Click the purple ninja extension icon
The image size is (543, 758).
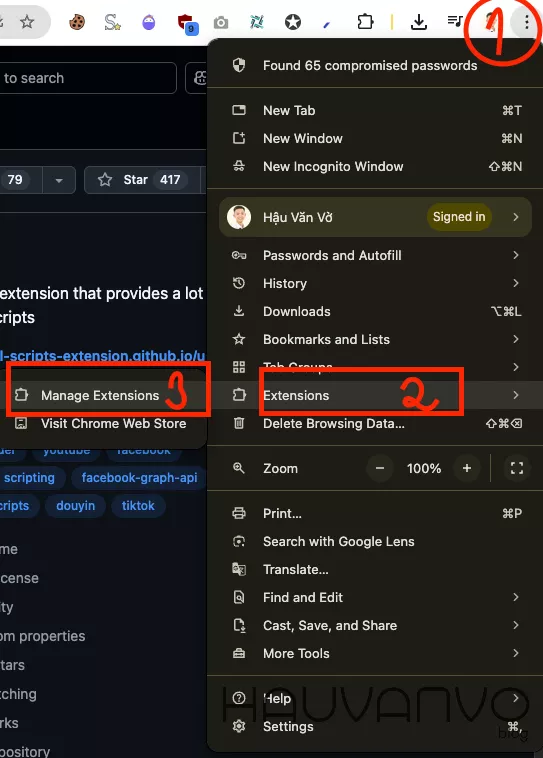(x=148, y=22)
